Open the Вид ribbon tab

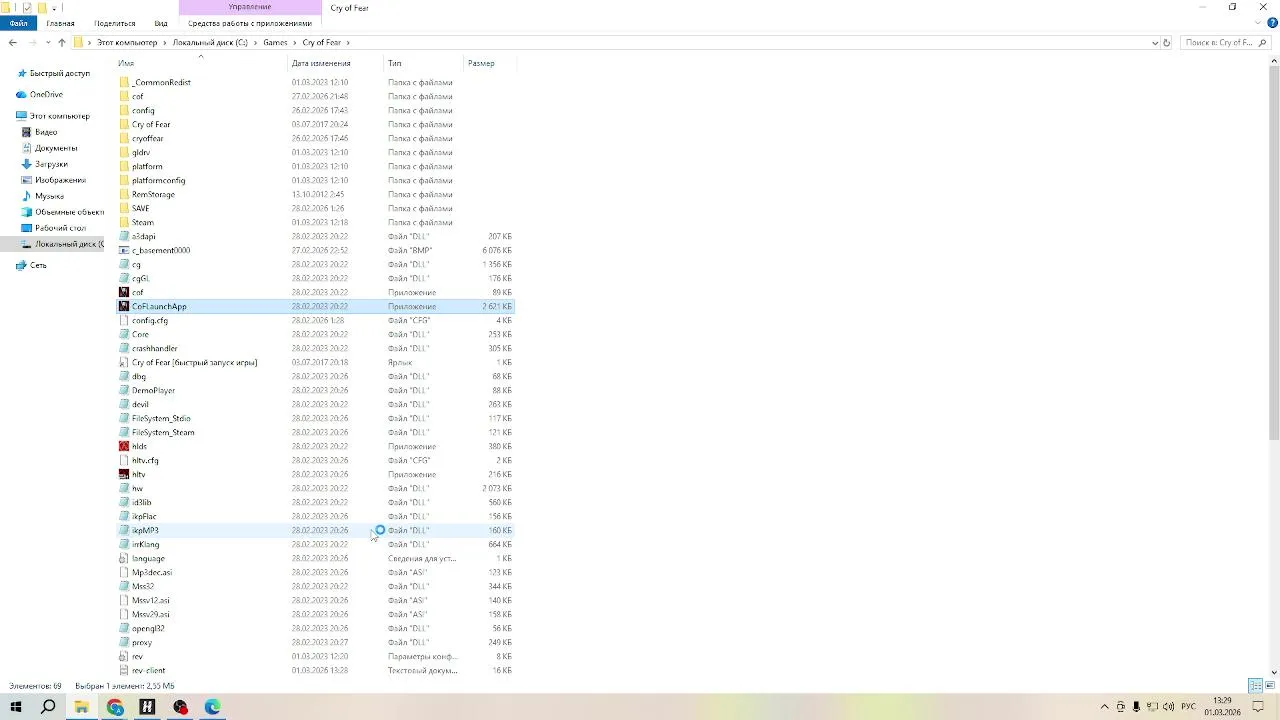click(161, 23)
